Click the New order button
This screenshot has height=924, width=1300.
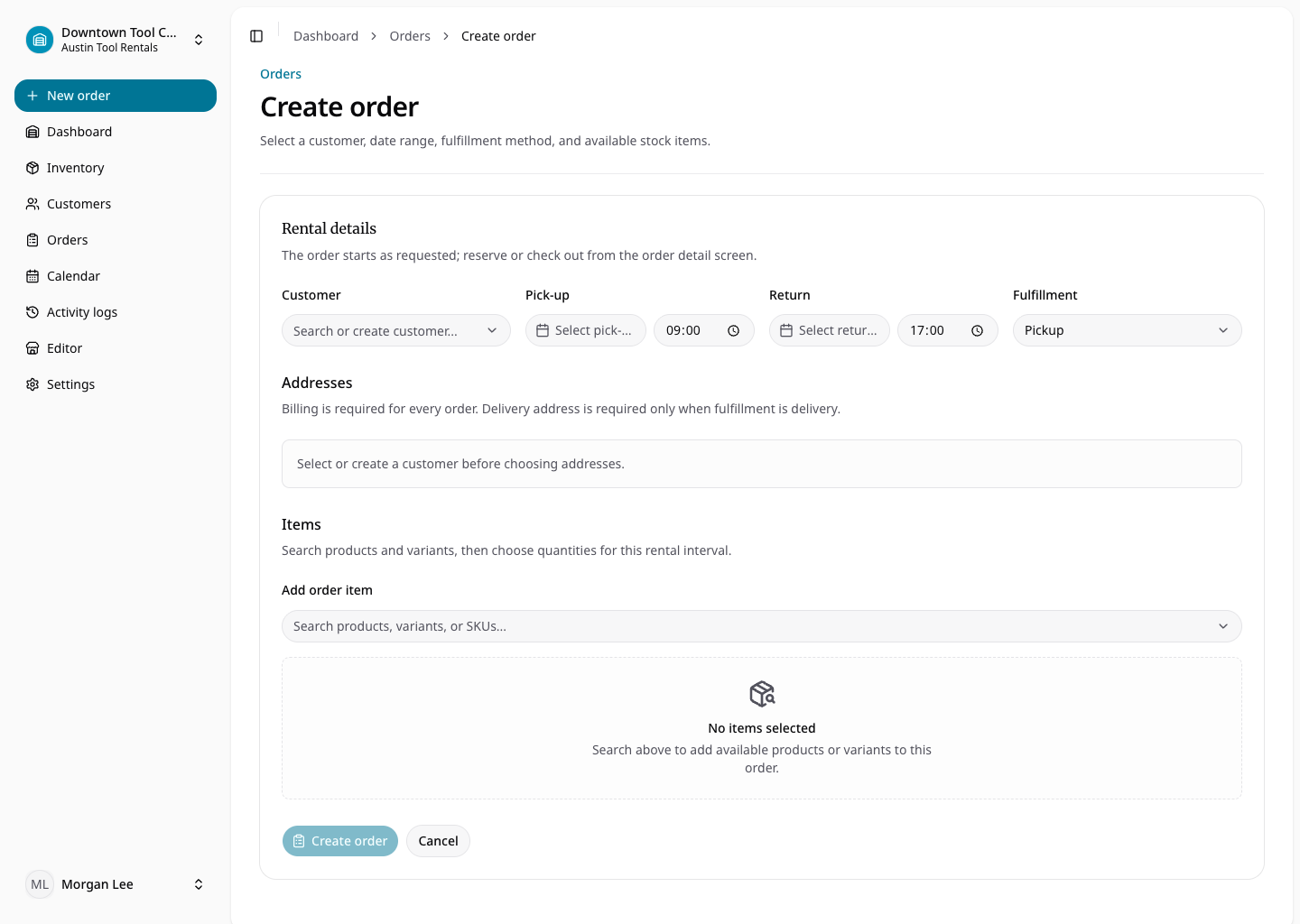pyautogui.click(x=116, y=96)
